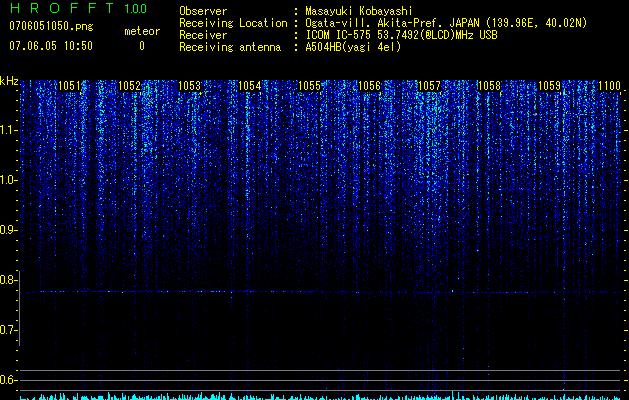Click time marker 1057
This screenshot has width=629, height=400.
(430, 86)
